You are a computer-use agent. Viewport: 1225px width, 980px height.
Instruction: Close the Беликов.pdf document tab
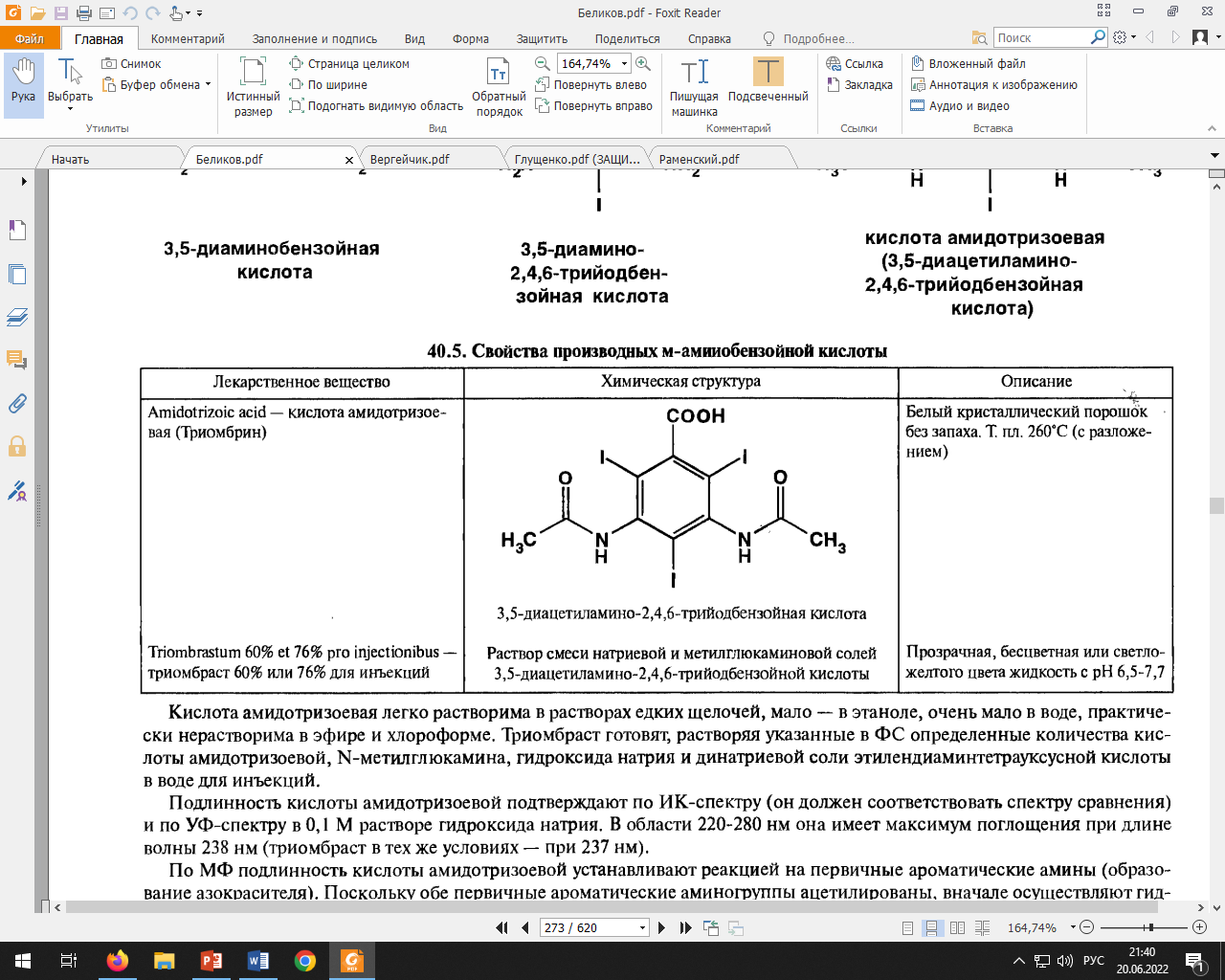point(349,160)
